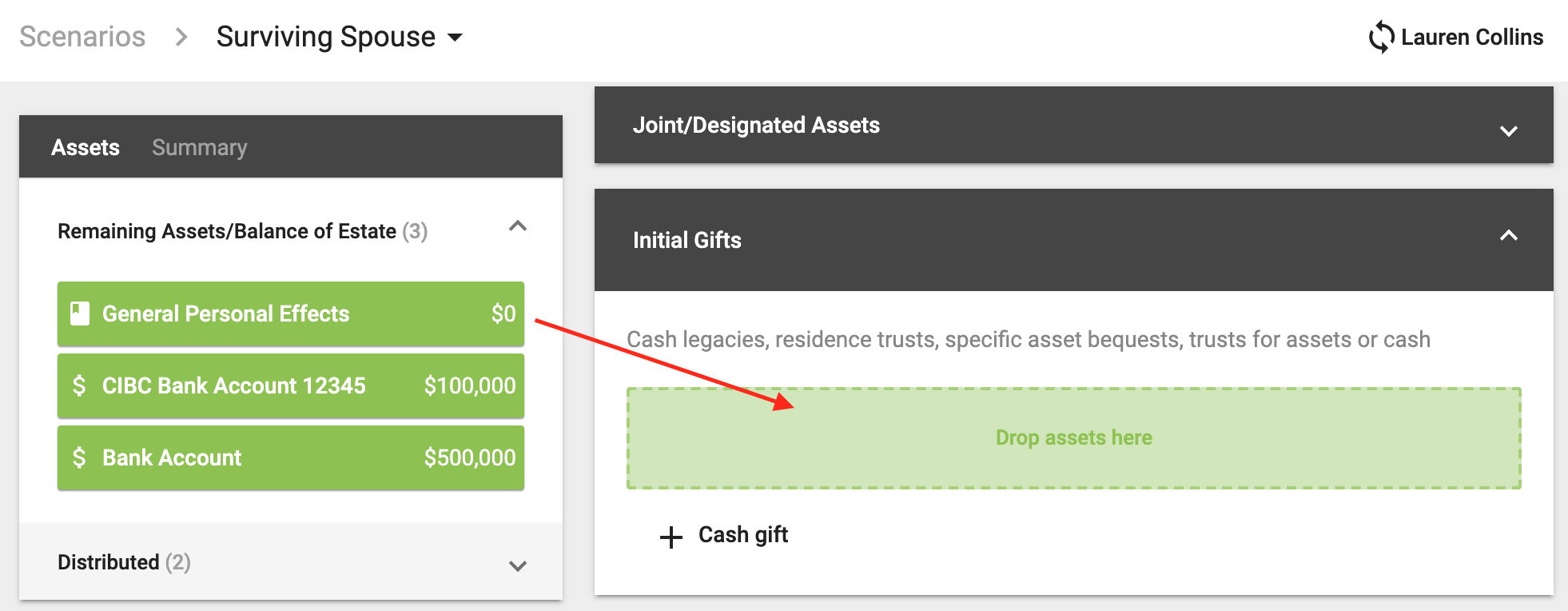Collapse the Initial Gifts panel chevron
Viewport: 1568px width, 611px height.
pyautogui.click(x=1508, y=235)
